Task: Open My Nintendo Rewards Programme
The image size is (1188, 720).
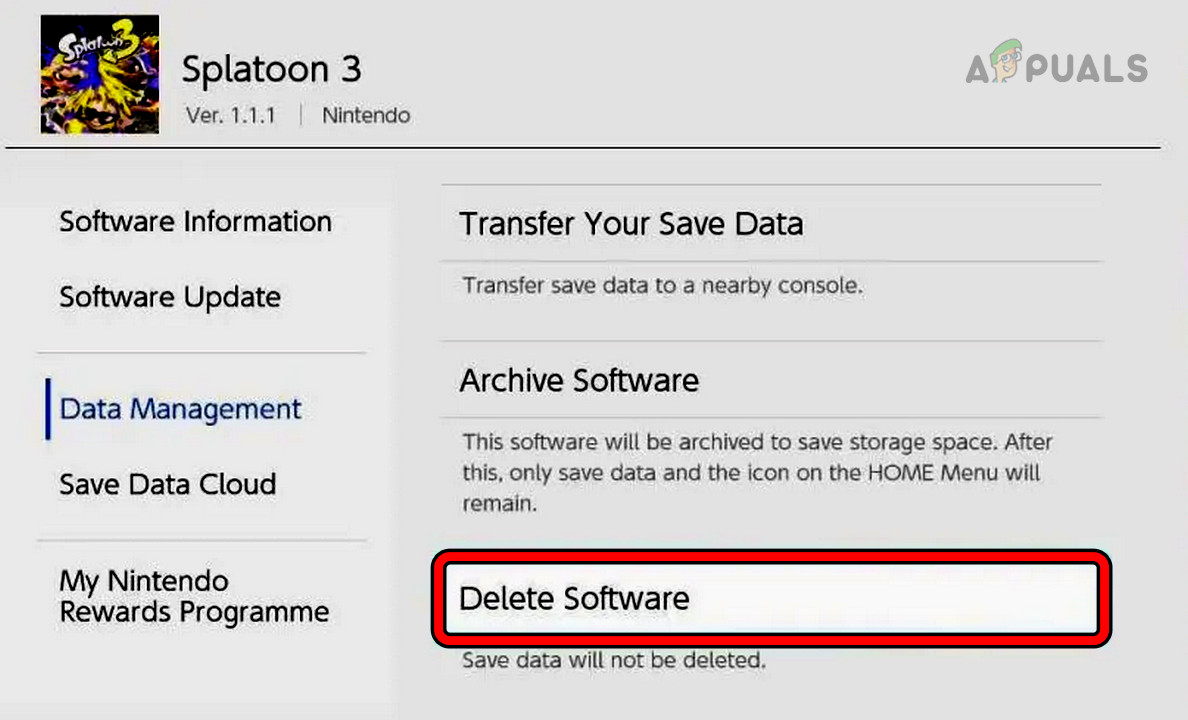Action: pos(195,596)
